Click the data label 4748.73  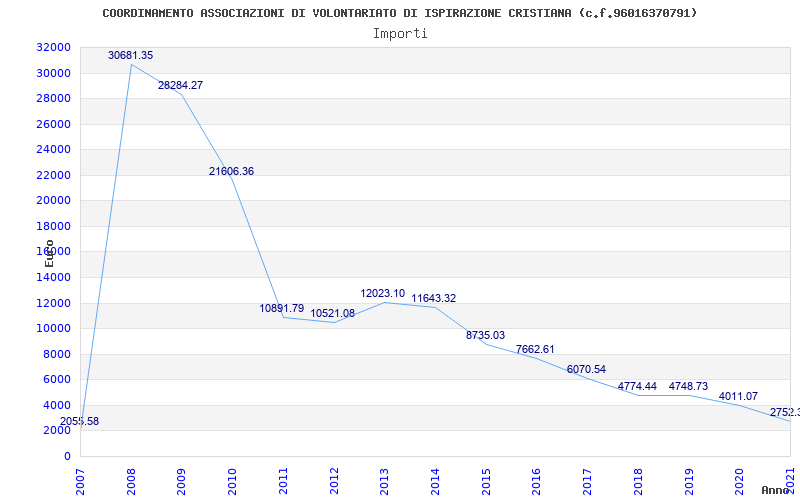[x=688, y=386]
